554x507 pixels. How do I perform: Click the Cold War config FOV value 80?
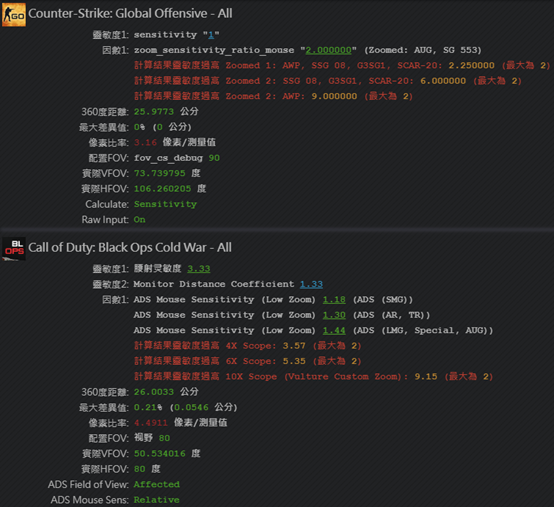tap(164, 438)
